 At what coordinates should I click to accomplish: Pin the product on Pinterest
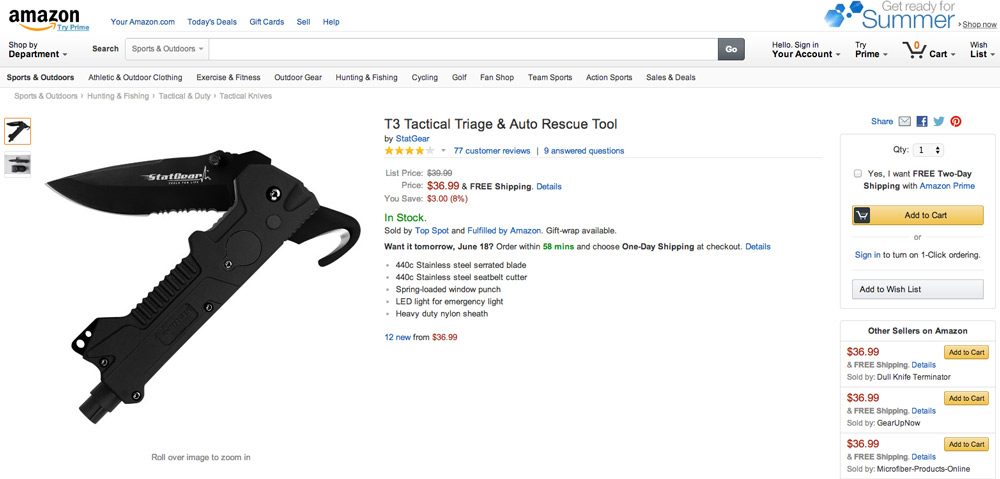click(956, 122)
